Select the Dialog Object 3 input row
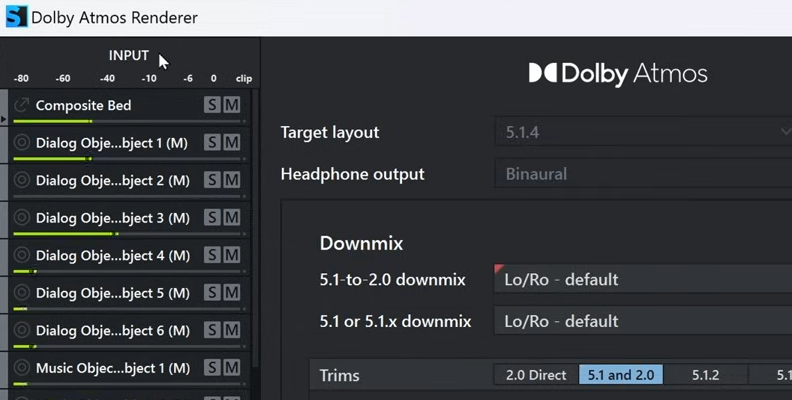792x400 pixels. [112, 218]
